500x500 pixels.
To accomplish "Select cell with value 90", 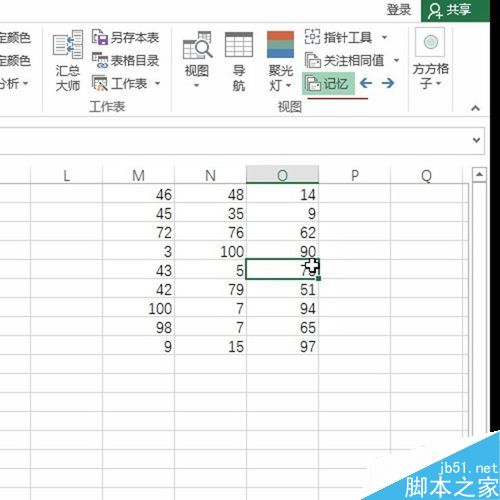I will tap(282, 251).
